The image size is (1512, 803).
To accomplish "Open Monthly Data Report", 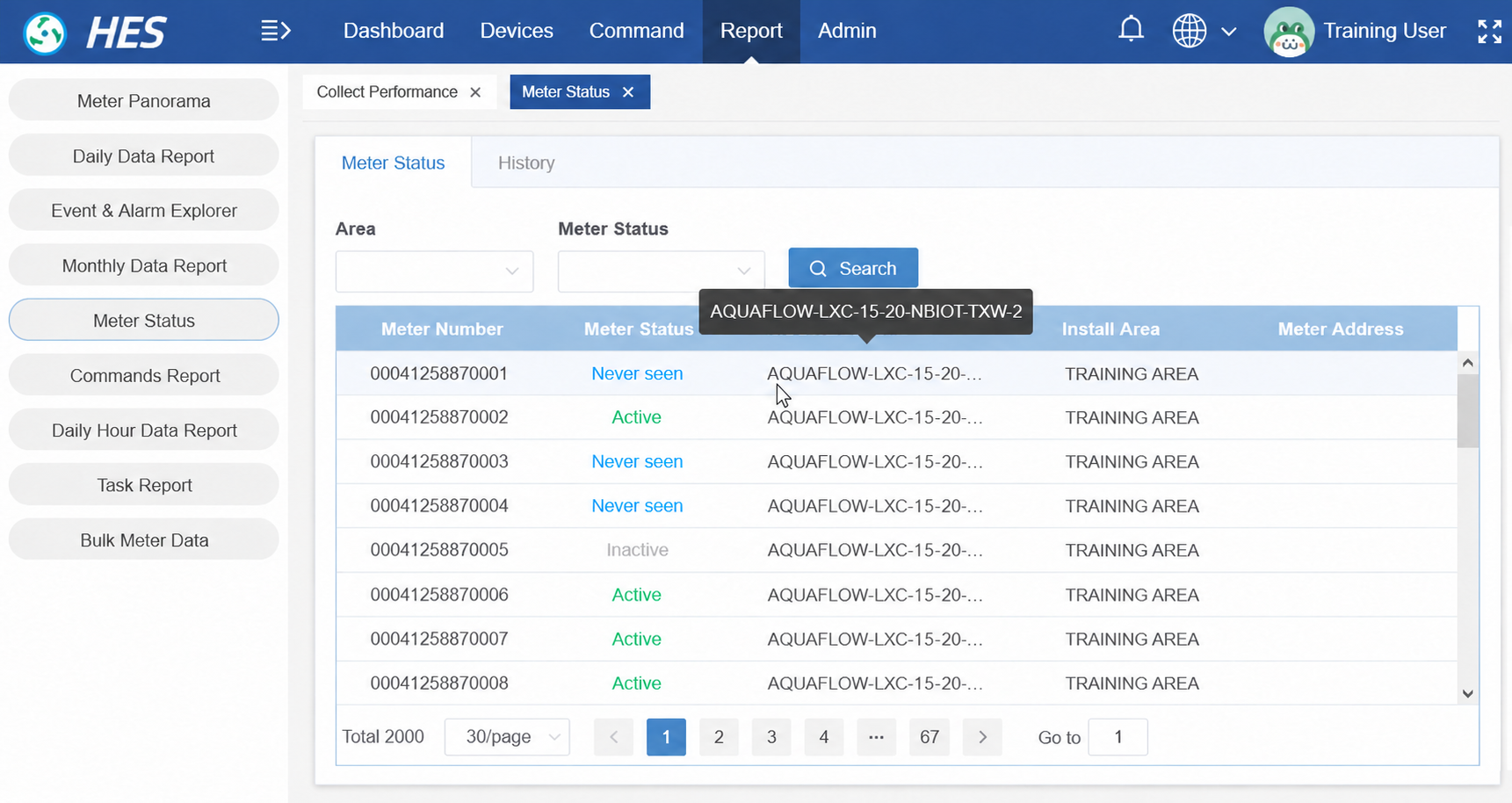I will 144,265.
